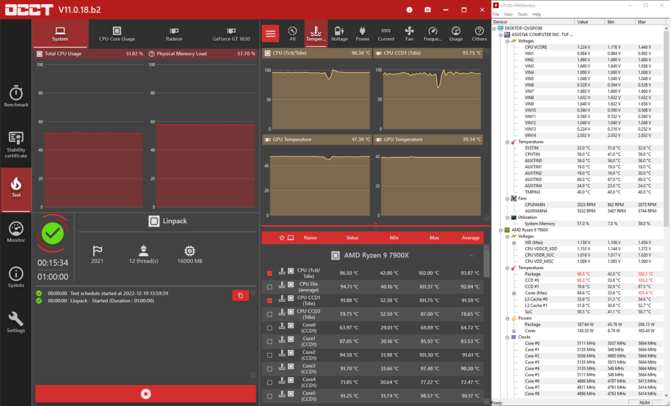This screenshot has height=406, width=670.
Task: Show Usage sensors
Action: (x=456, y=34)
